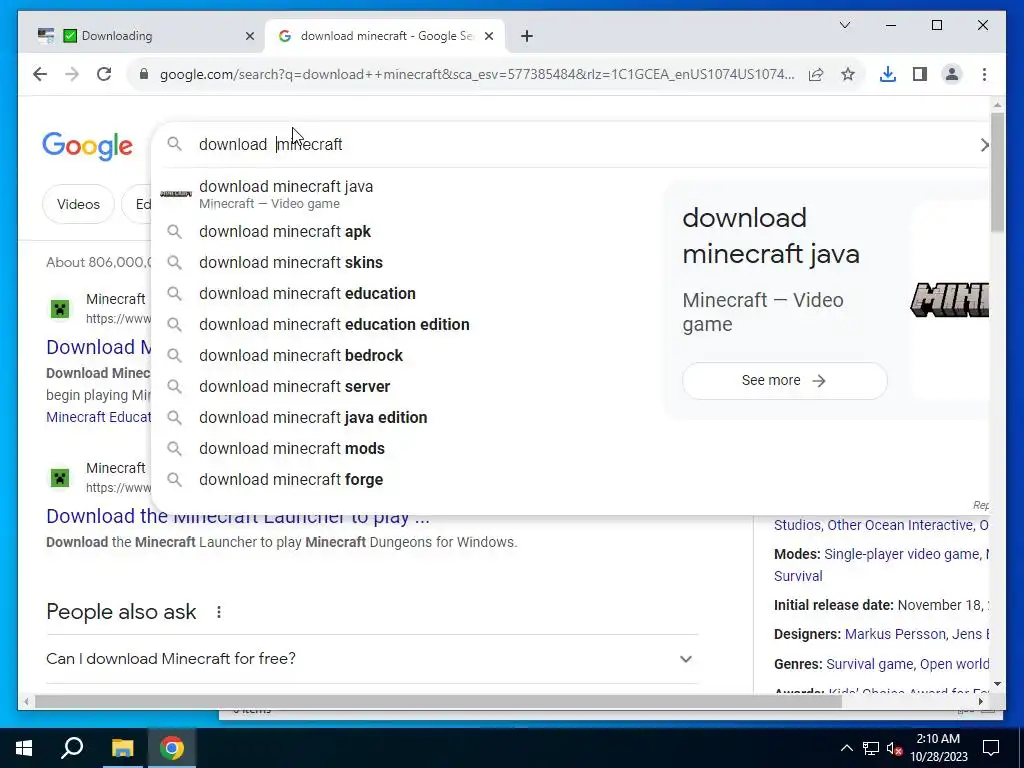Click the address bar URL

coord(477,74)
